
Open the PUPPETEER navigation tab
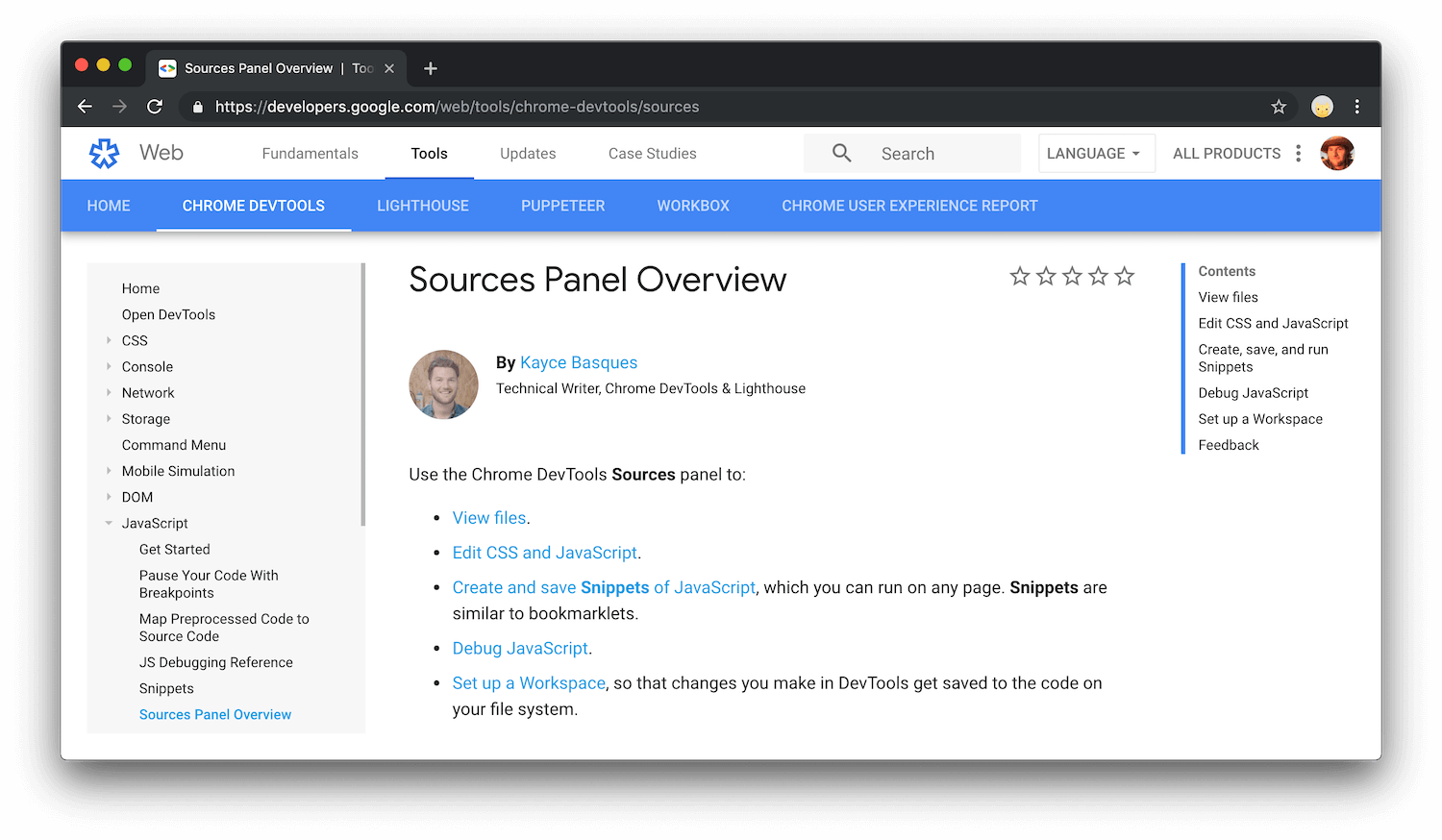[562, 206]
